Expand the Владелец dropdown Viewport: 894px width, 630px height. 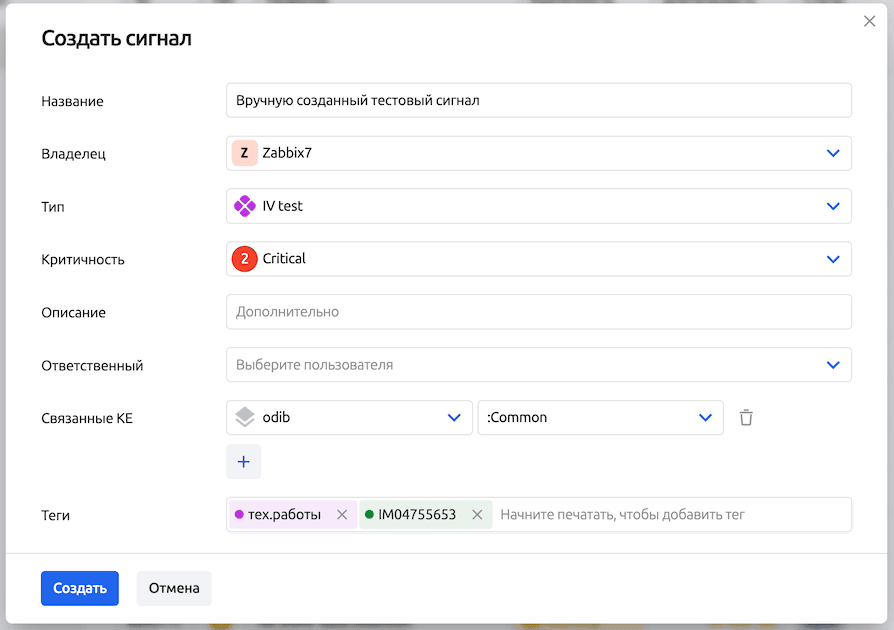coord(833,153)
